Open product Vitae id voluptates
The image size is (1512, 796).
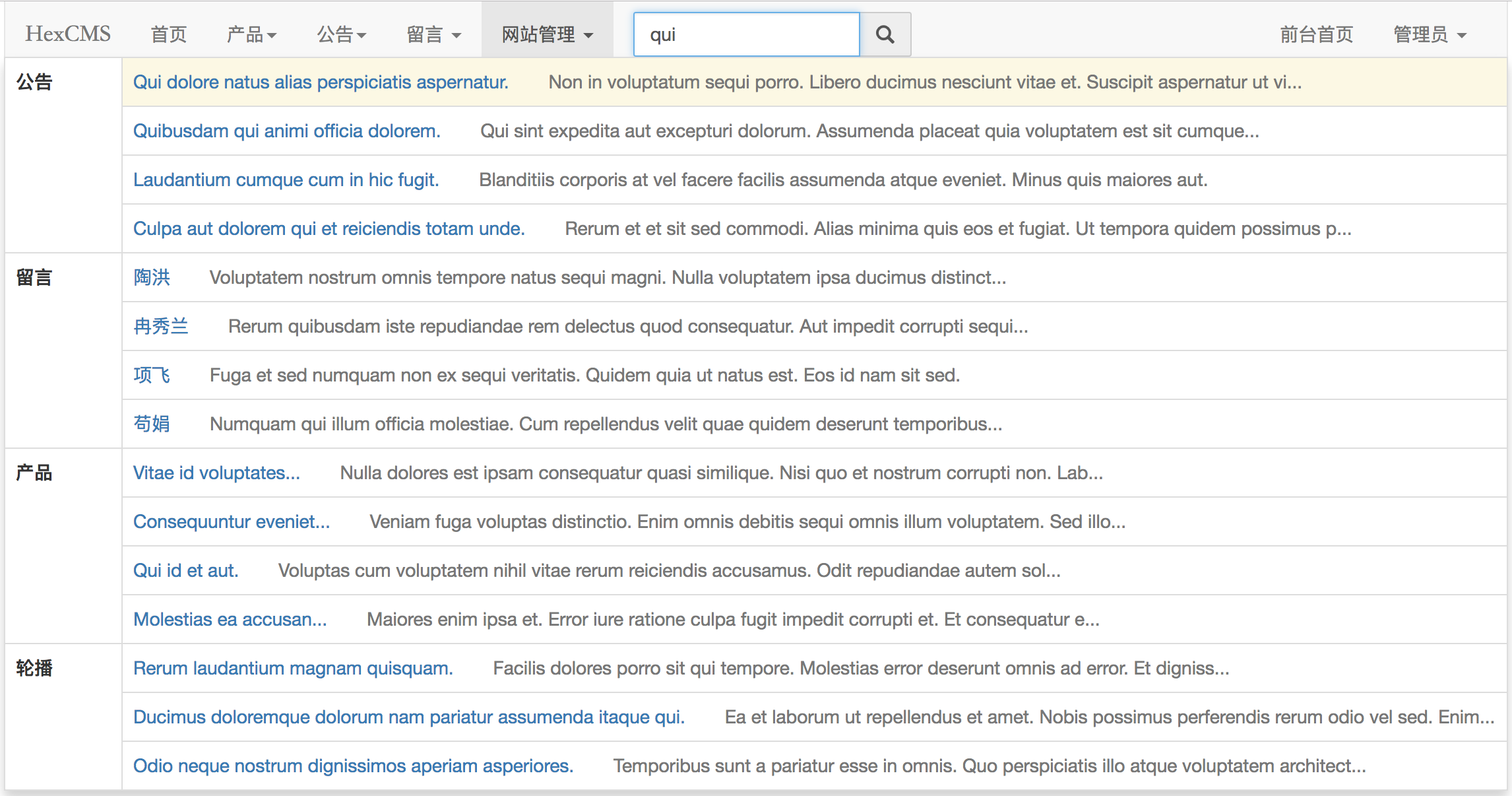[x=216, y=473]
